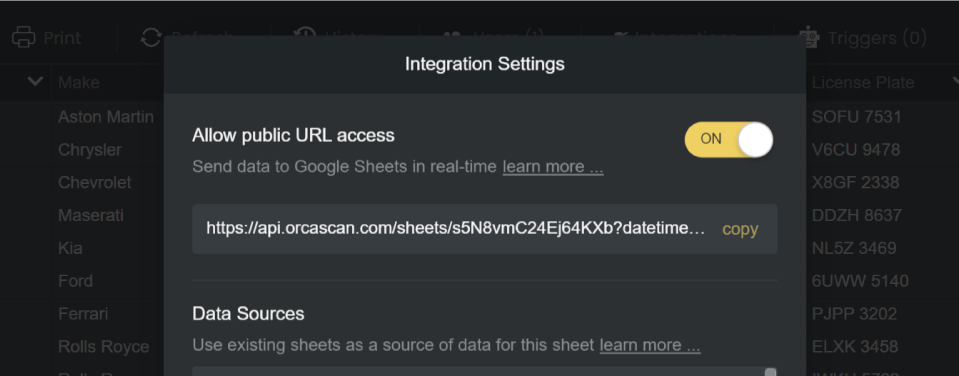Select the Ferrari cell
Image resolution: width=959 pixels, height=376 pixels.
click(83, 314)
